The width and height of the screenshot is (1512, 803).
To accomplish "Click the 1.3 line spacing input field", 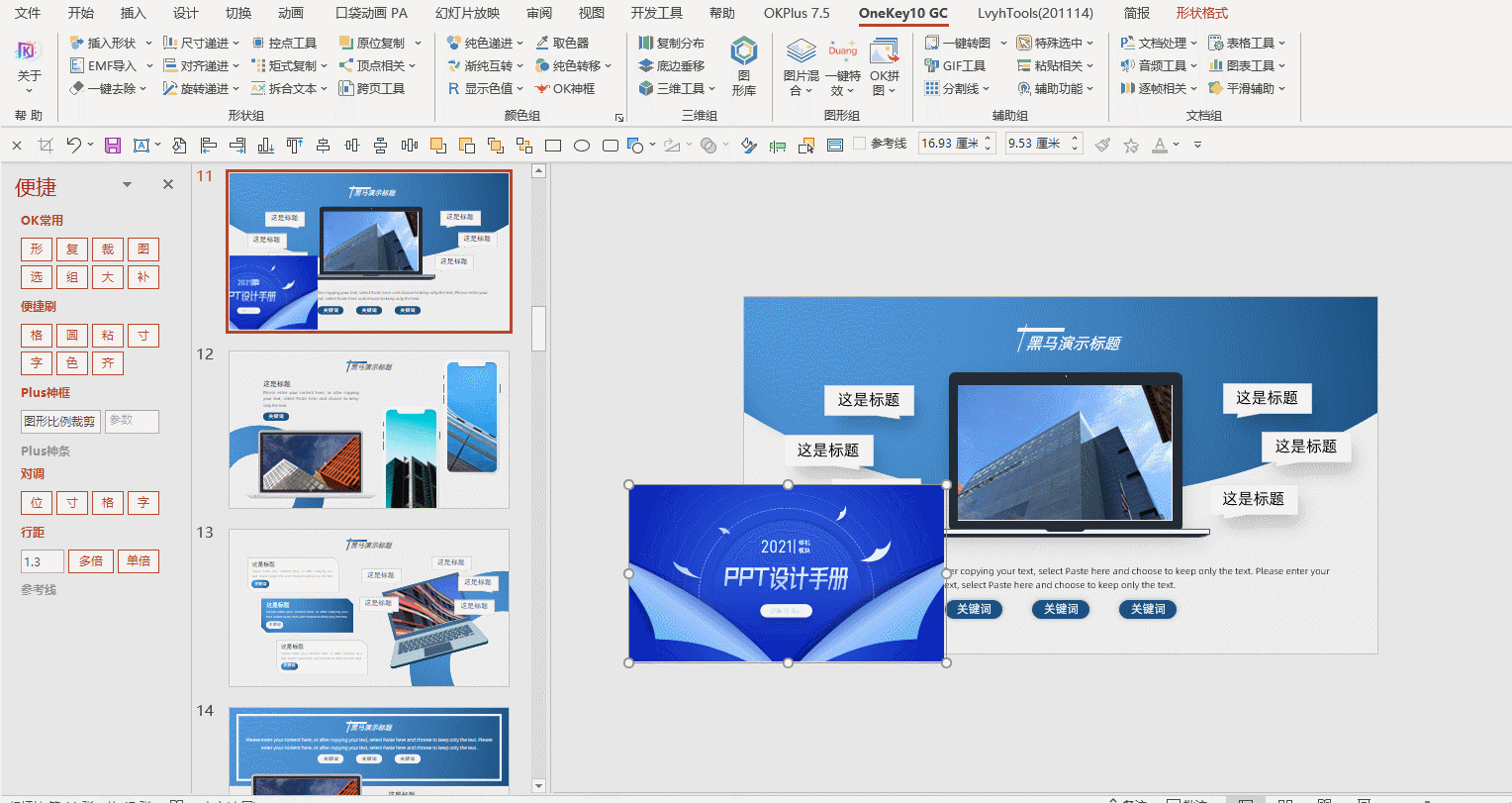I will click(42, 561).
